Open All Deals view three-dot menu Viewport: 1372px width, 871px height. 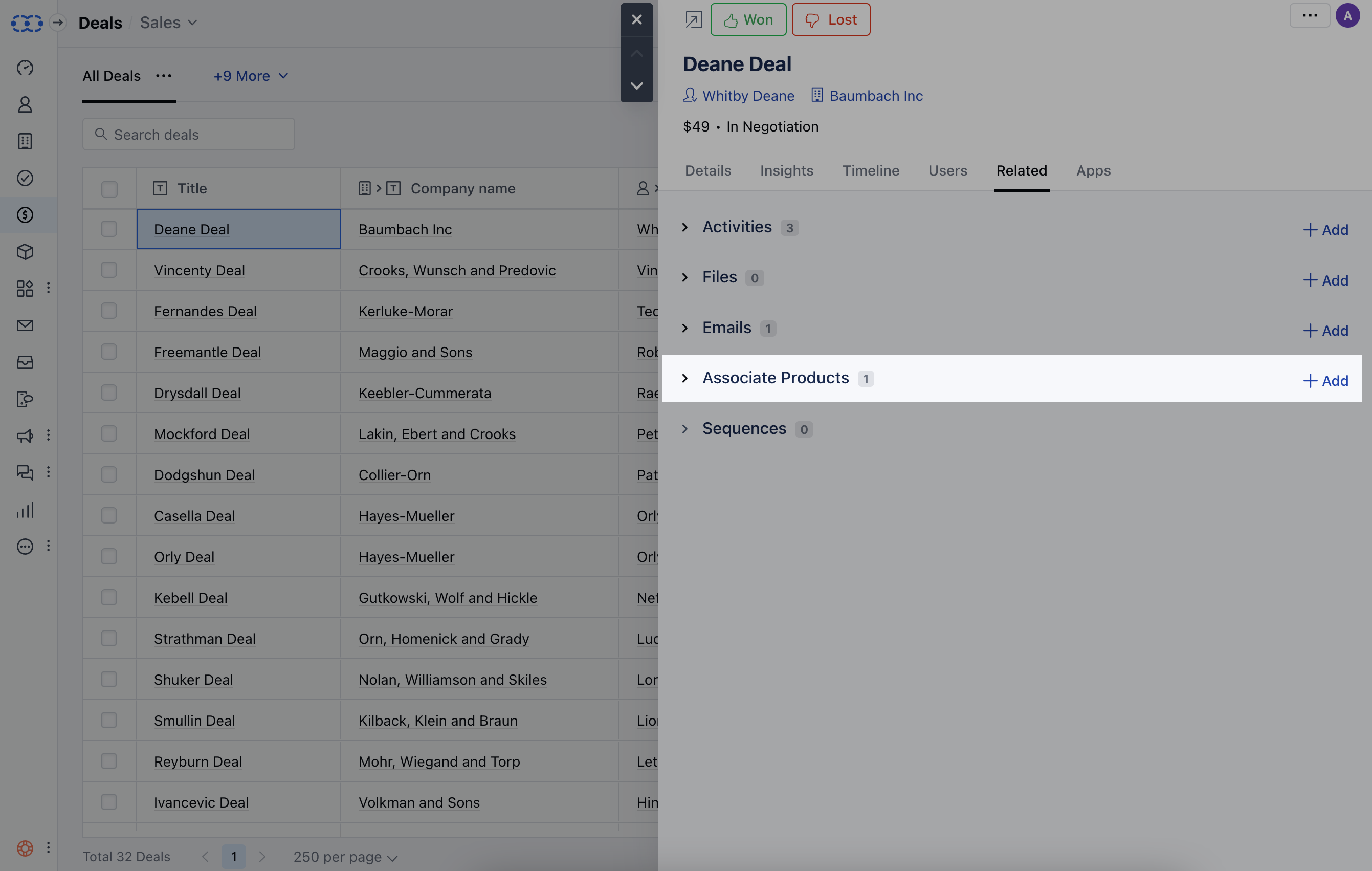(x=164, y=76)
